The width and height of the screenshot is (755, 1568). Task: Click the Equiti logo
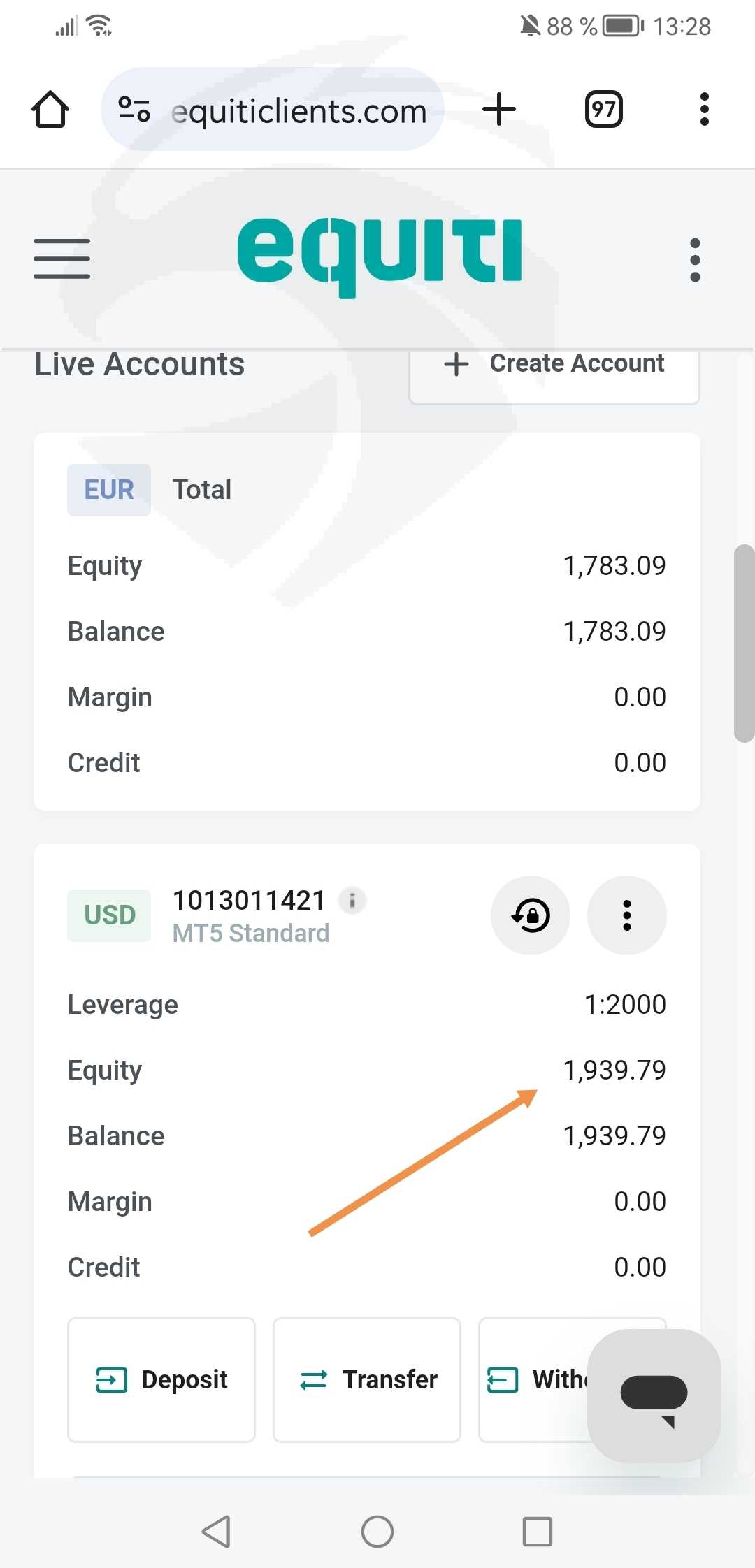point(380,257)
